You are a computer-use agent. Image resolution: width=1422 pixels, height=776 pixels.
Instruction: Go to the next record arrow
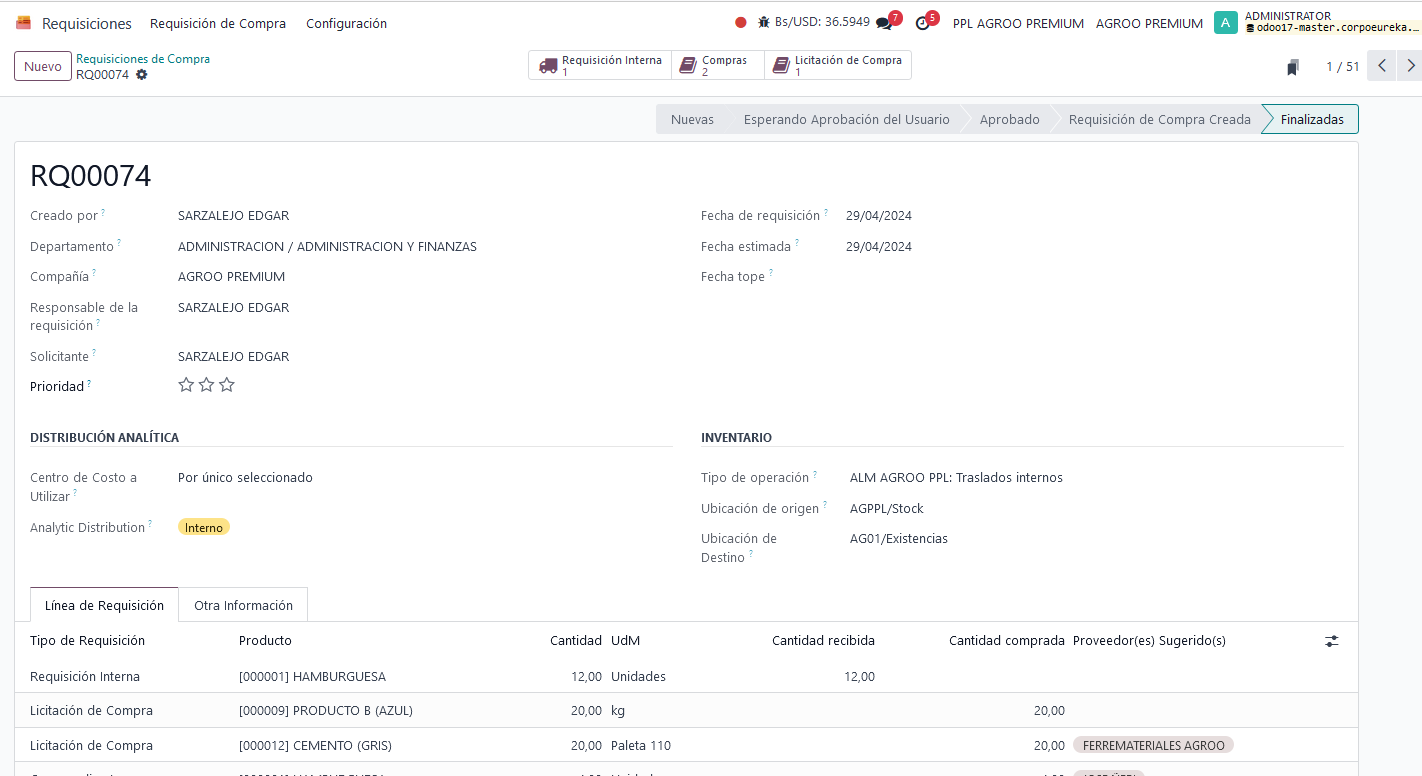[1410, 66]
